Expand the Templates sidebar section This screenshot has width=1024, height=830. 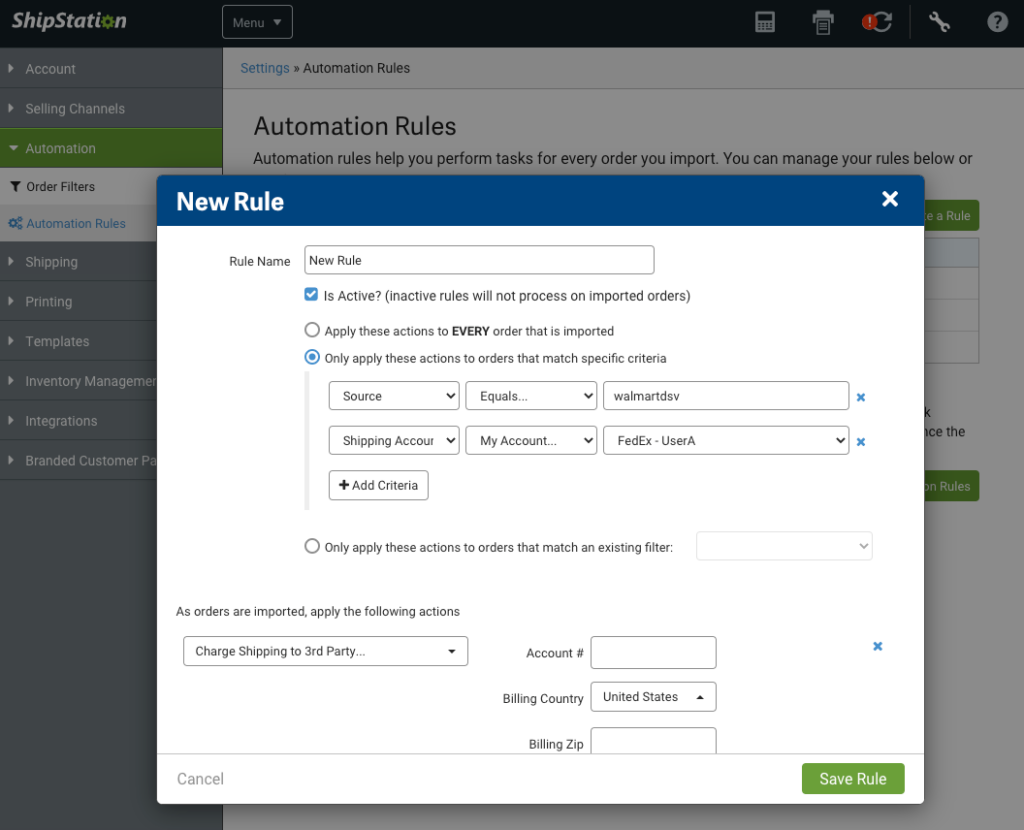(78, 342)
